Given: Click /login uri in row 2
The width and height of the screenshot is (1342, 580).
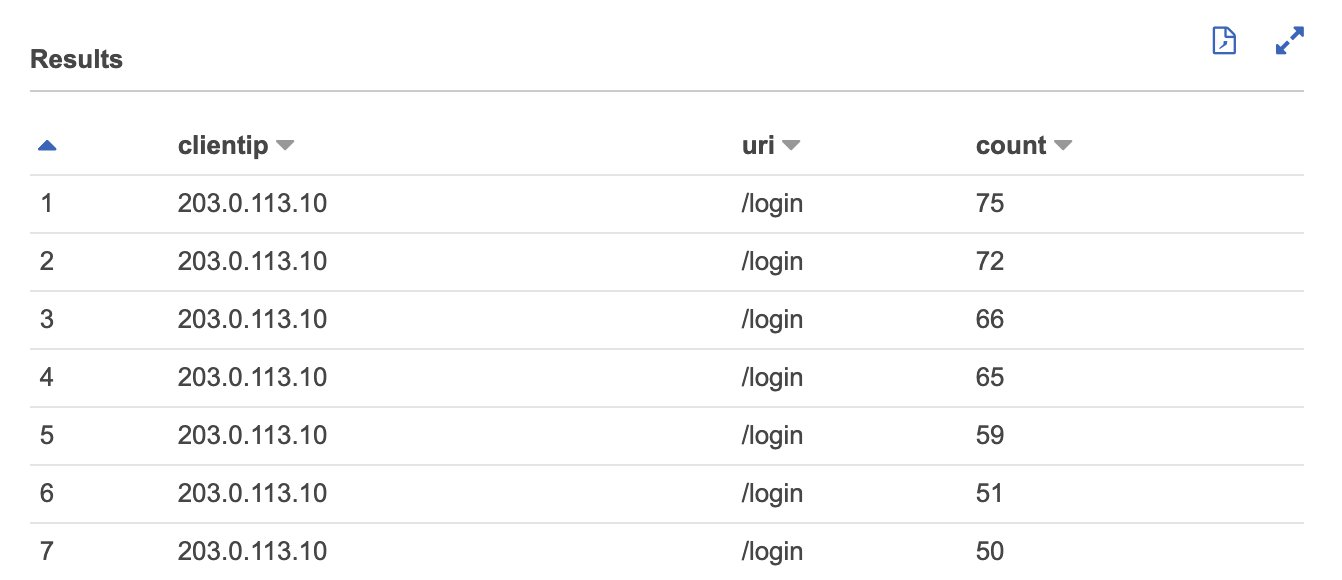Looking at the screenshot, I should [x=772, y=262].
